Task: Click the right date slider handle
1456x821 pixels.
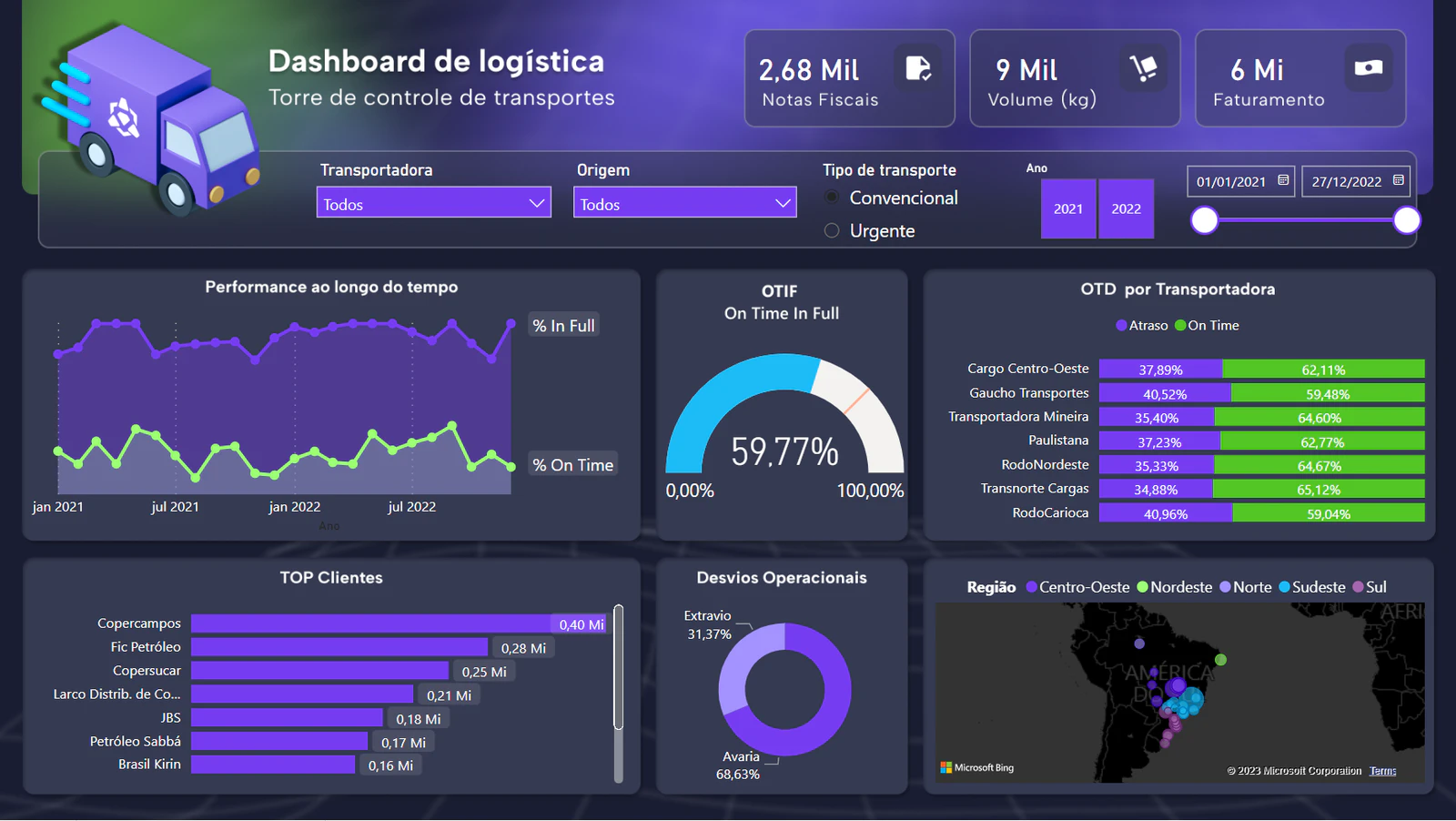Action: tap(1407, 220)
